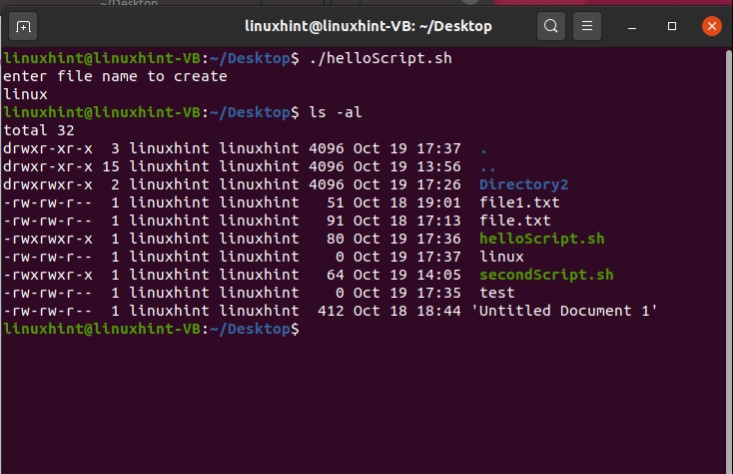The image size is (733, 474).
Task: Click the file named linux in the listing
Action: click(x=501, y=256)
